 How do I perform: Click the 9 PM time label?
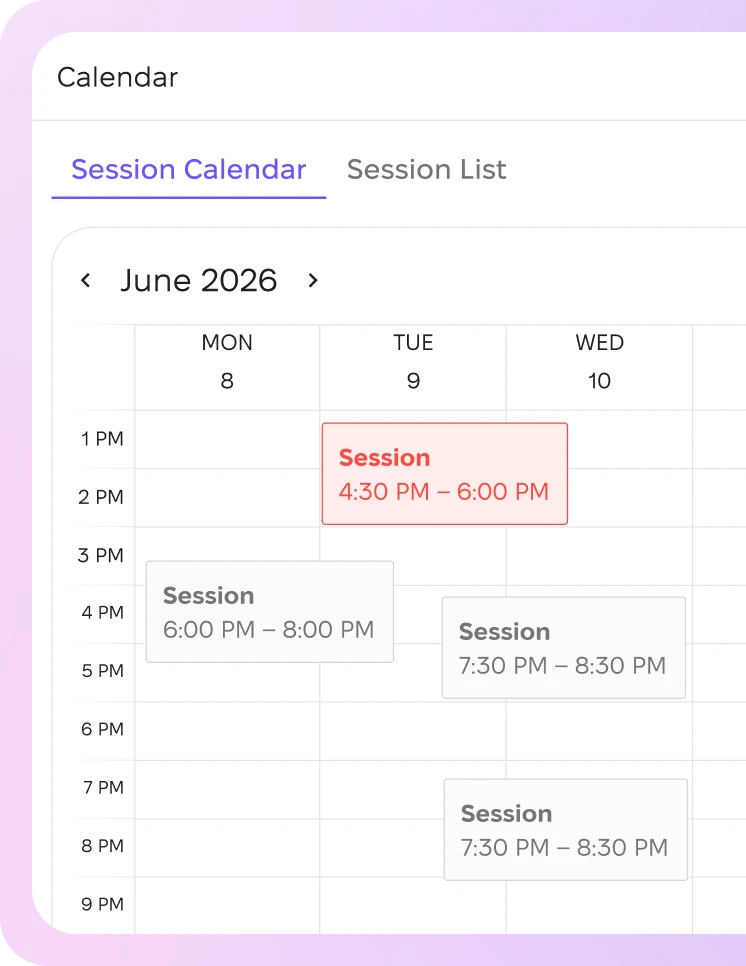click(x=102, y=904)
